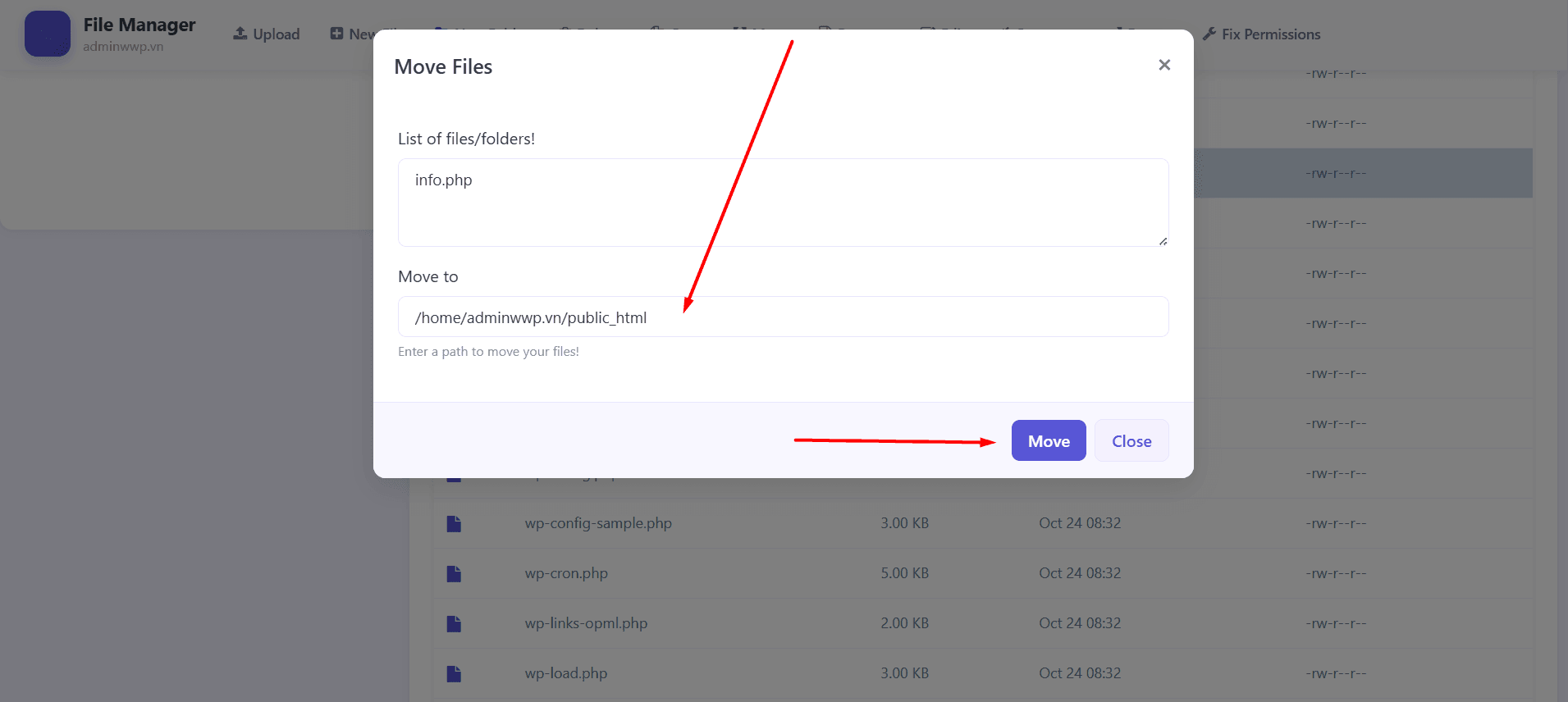
Task: Select the wp-config-sample.php file name
Action: [x=598, y=523]
